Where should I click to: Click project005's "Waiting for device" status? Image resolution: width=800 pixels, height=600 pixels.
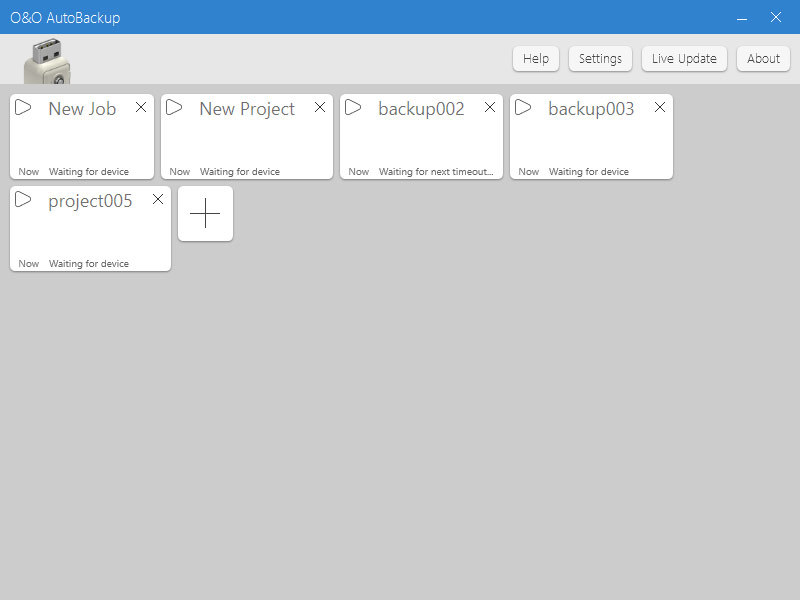tap(89, 263)
